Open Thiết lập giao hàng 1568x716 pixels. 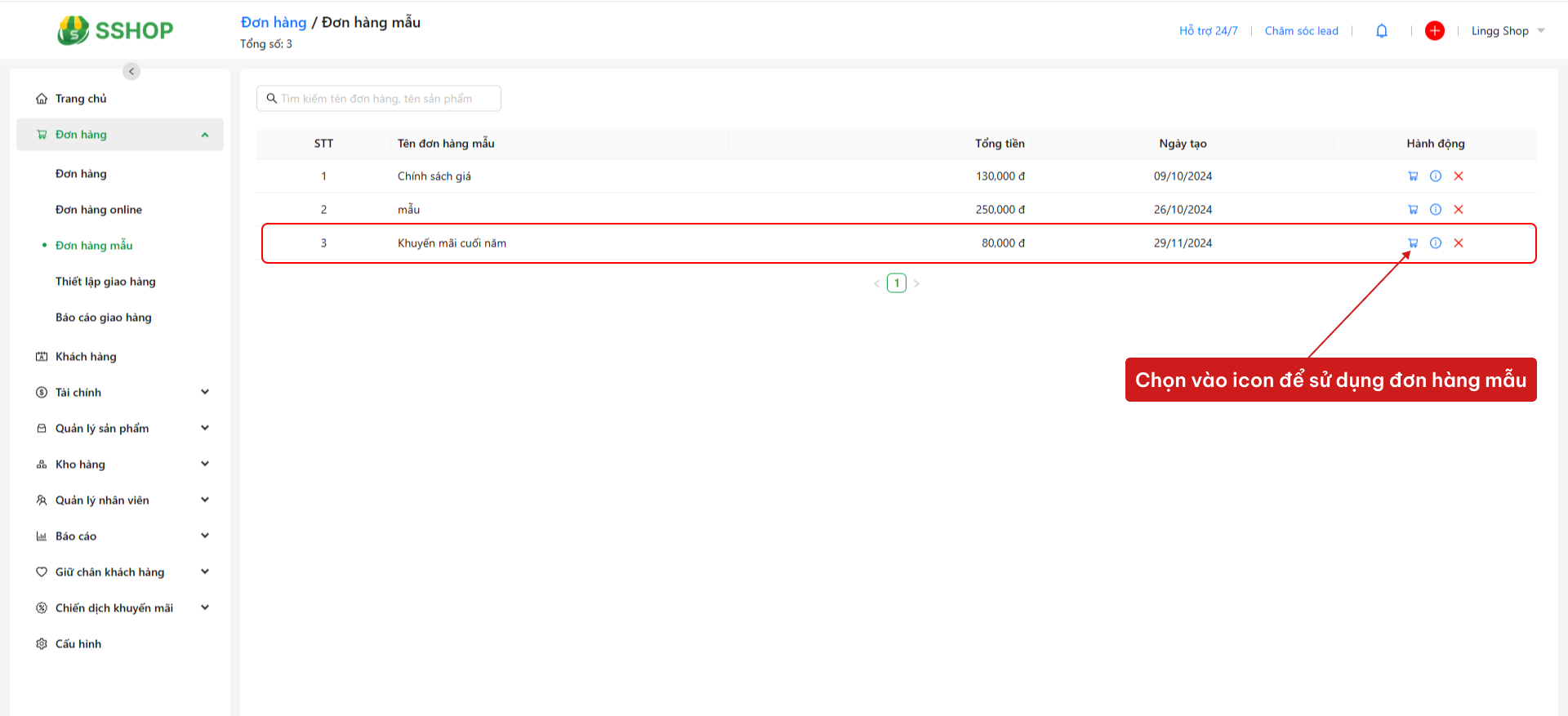[105, 282]
